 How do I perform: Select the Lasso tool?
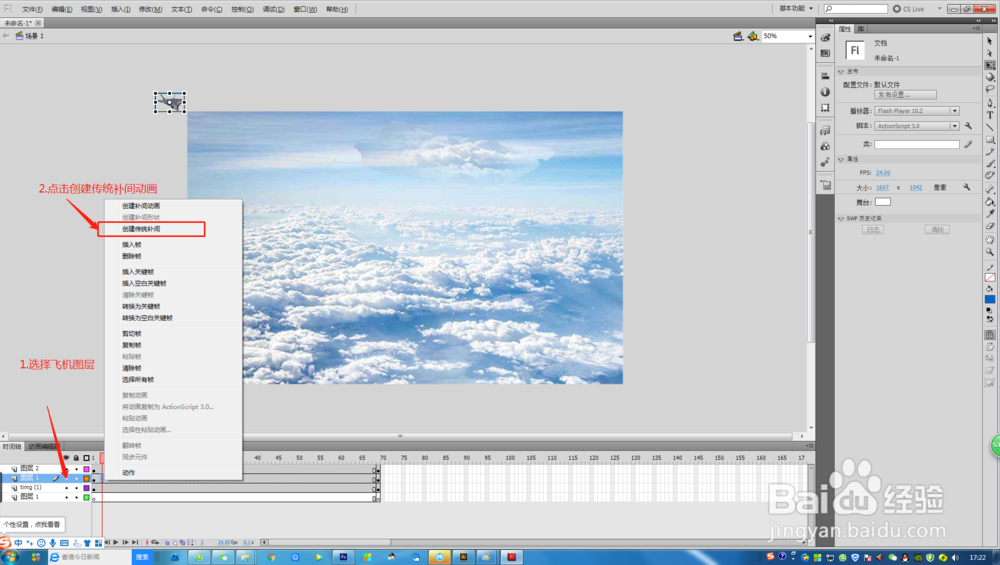coord(990,89)
